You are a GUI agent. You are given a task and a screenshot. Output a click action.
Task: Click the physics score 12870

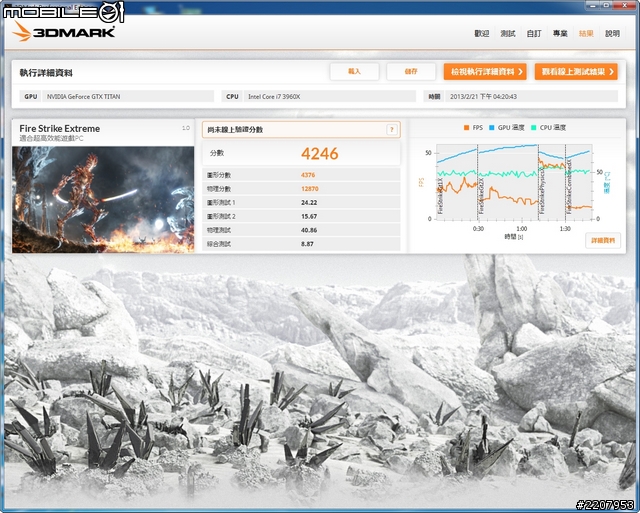pos(310,189)
